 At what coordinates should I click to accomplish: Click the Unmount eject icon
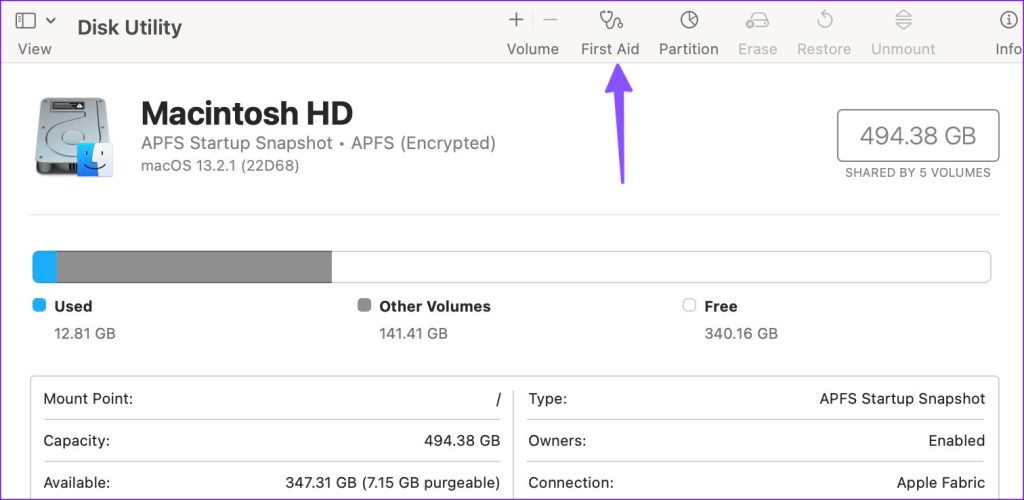tap(903, 20)
